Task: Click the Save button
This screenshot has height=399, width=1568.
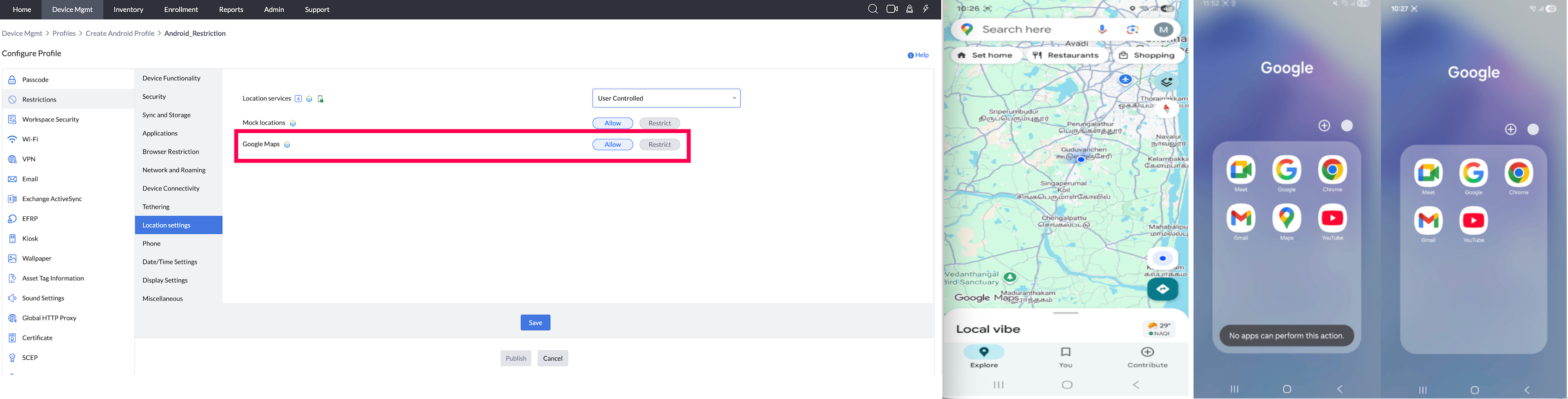Action: (535, 323)
